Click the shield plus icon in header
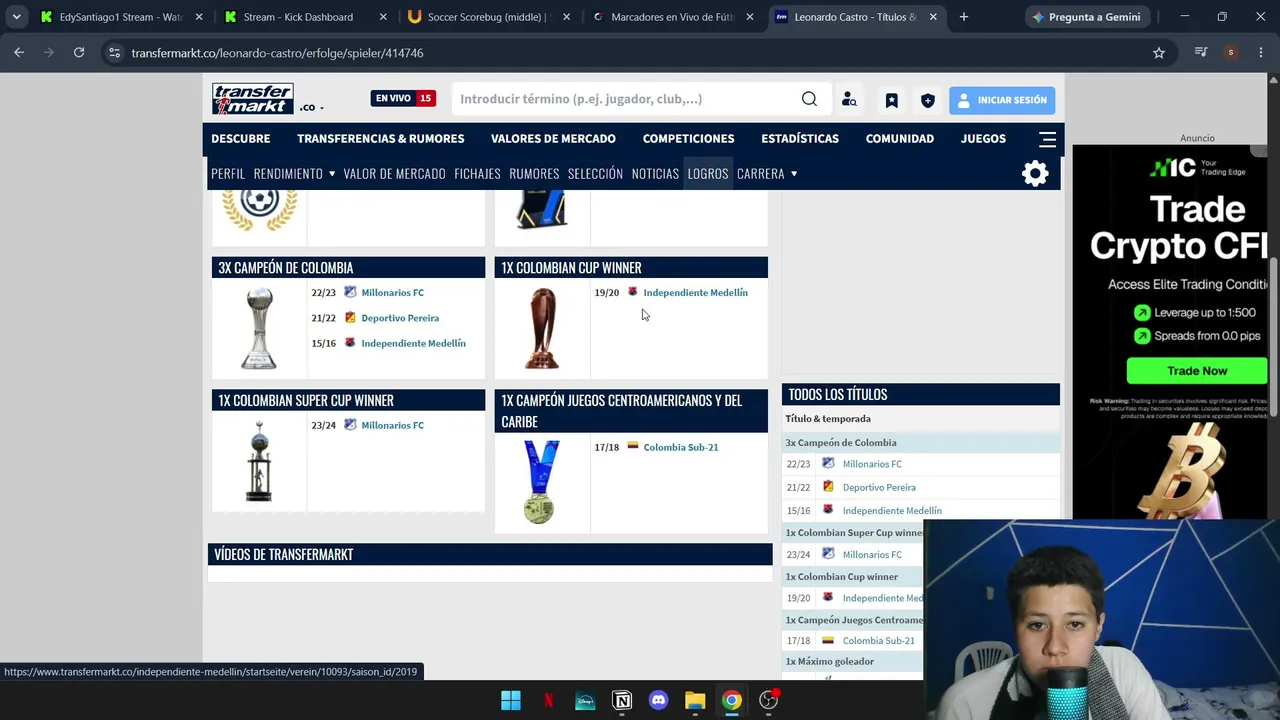 (928, 100)
